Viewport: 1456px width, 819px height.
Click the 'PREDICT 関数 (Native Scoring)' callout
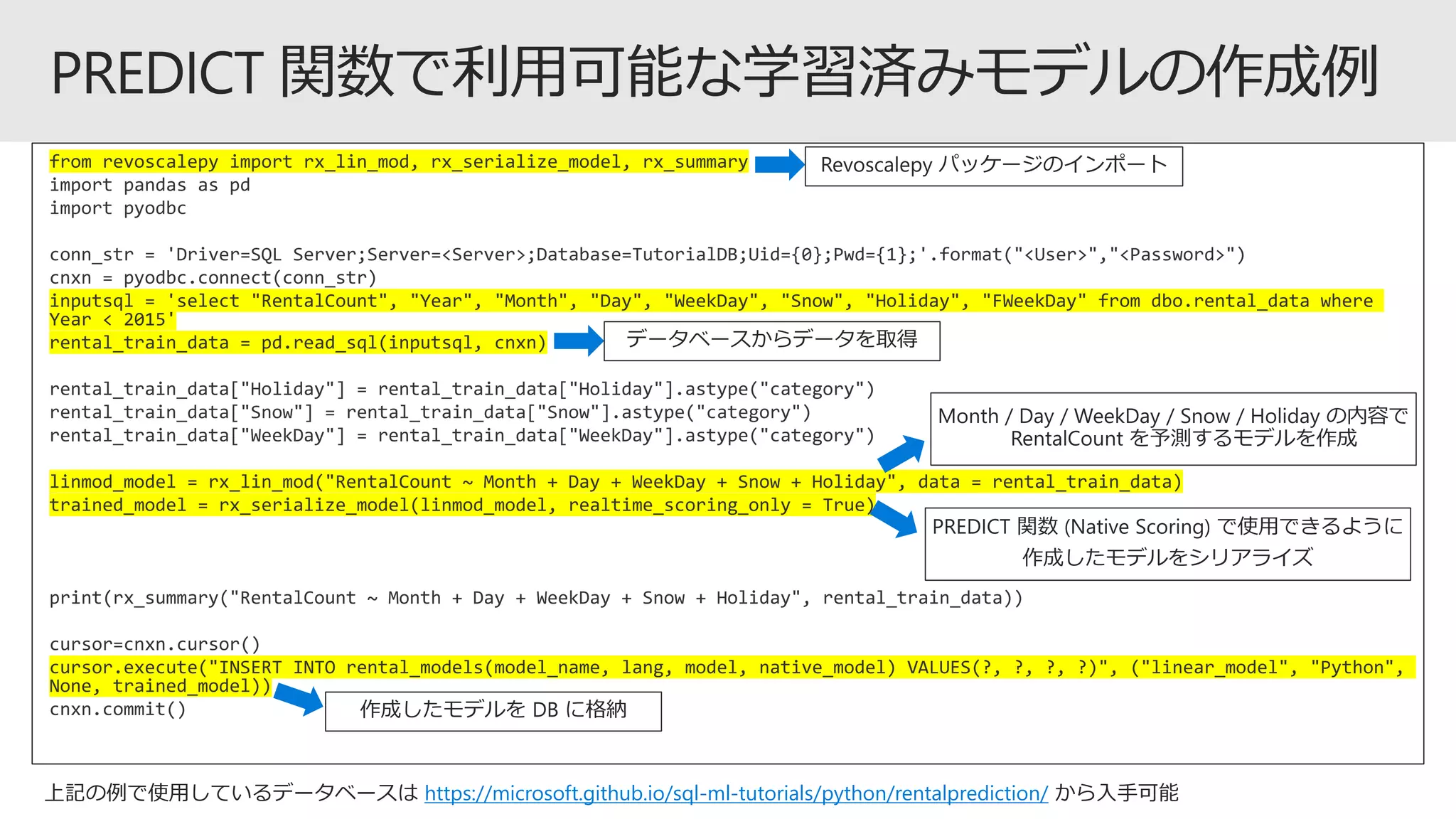pyautogui.click(x=1168, y=544)
